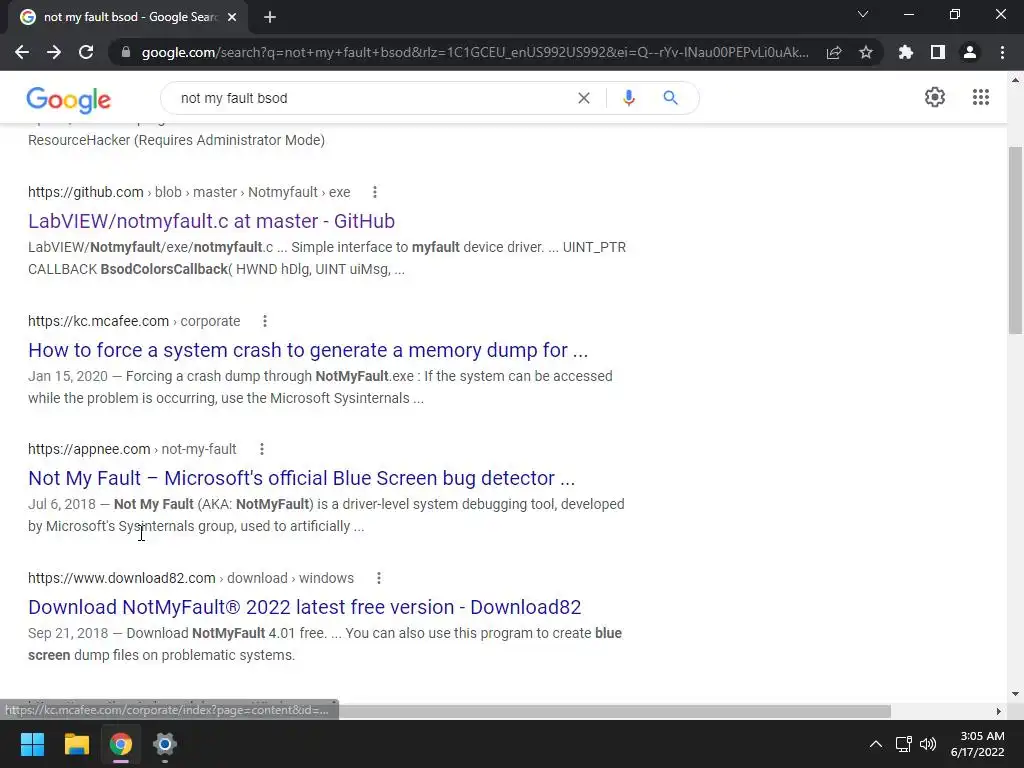Click the Chrome address bar URL
Image resolution: width=1024 pixels, height=768 pixels.
tap(475, 52)
